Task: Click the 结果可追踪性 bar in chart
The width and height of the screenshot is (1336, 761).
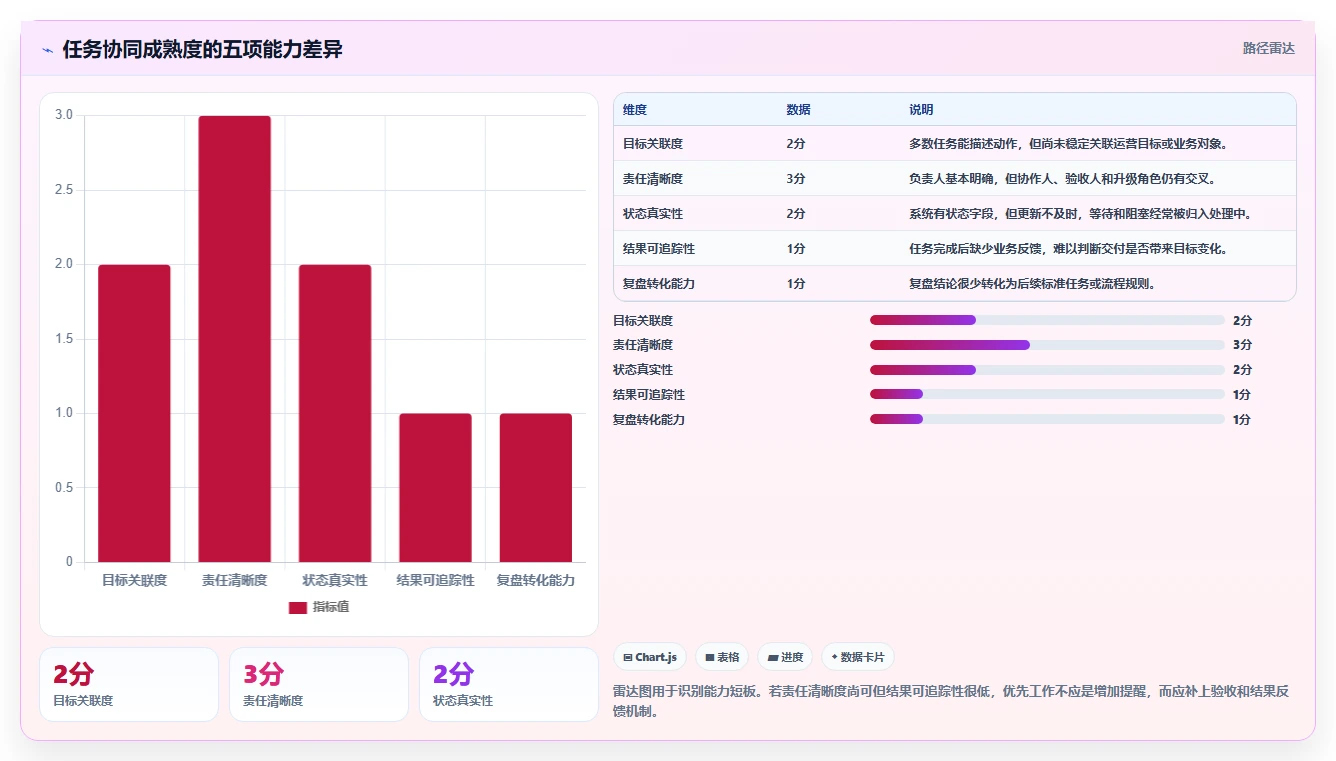Action: tap(435, 488)
